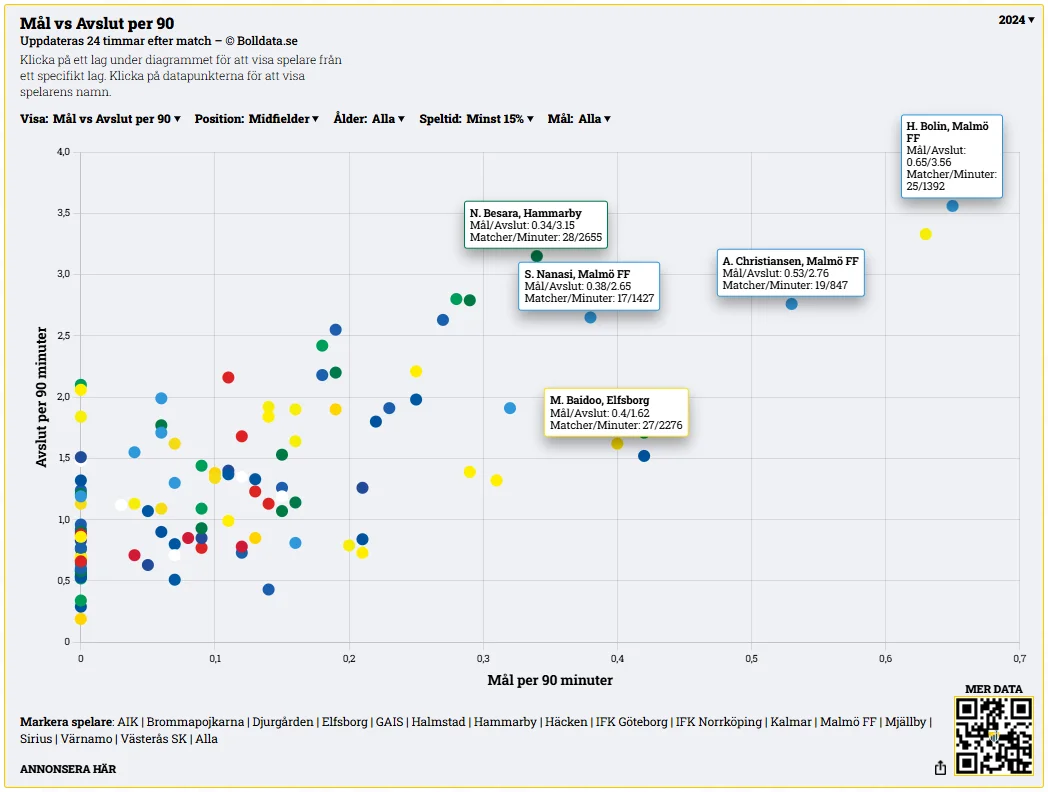Highlight Malmö FF players
This screenshot has height=792, width=1048.
click(x=848, y=722)
